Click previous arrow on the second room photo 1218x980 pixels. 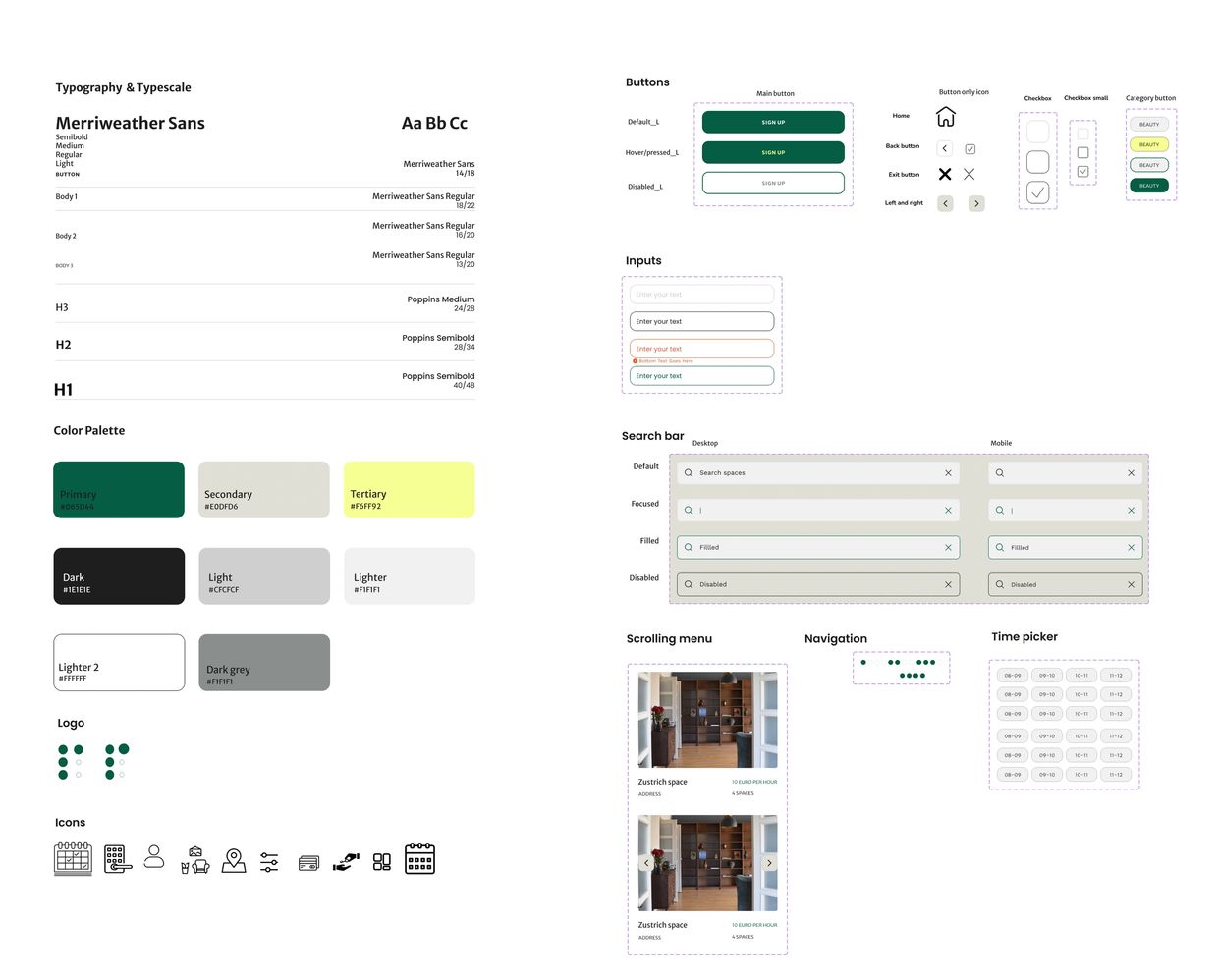pyautogui.click(x=646, y=863)
